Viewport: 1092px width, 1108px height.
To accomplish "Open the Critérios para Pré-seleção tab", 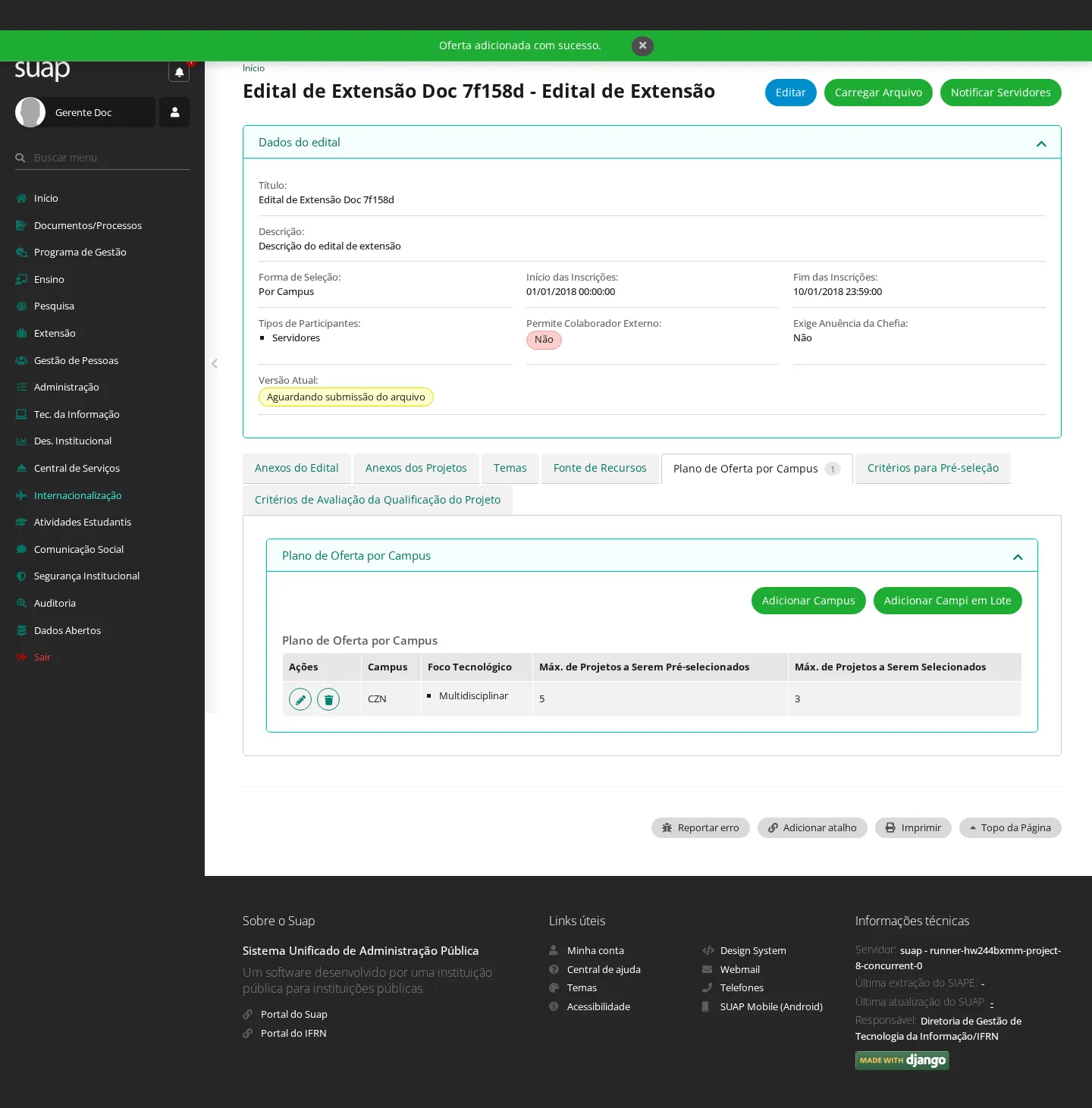I will 933,468.
